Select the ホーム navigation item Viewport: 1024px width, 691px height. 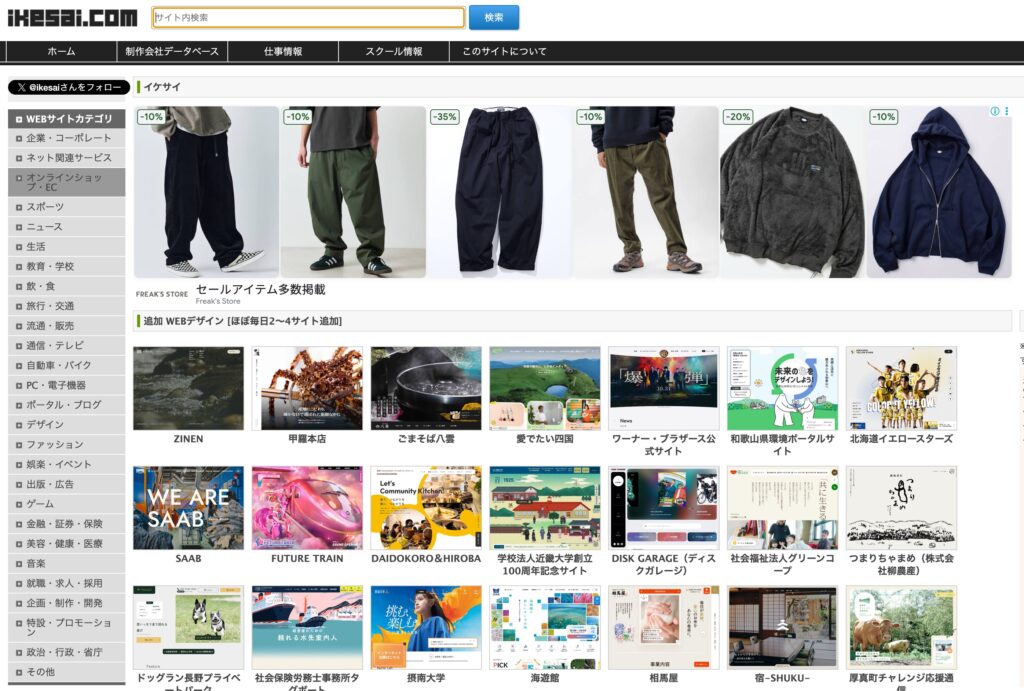click(61, 51)
